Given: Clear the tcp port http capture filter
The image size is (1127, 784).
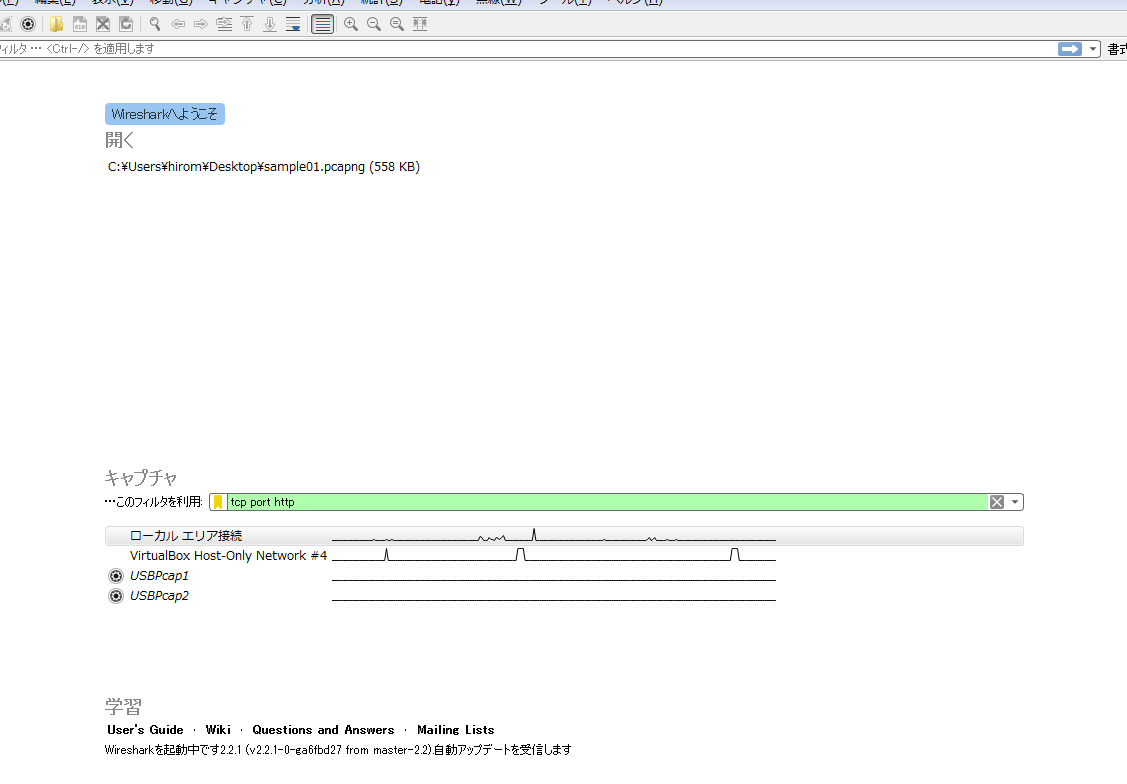Looking at the screenshot, I should [996, 502].
